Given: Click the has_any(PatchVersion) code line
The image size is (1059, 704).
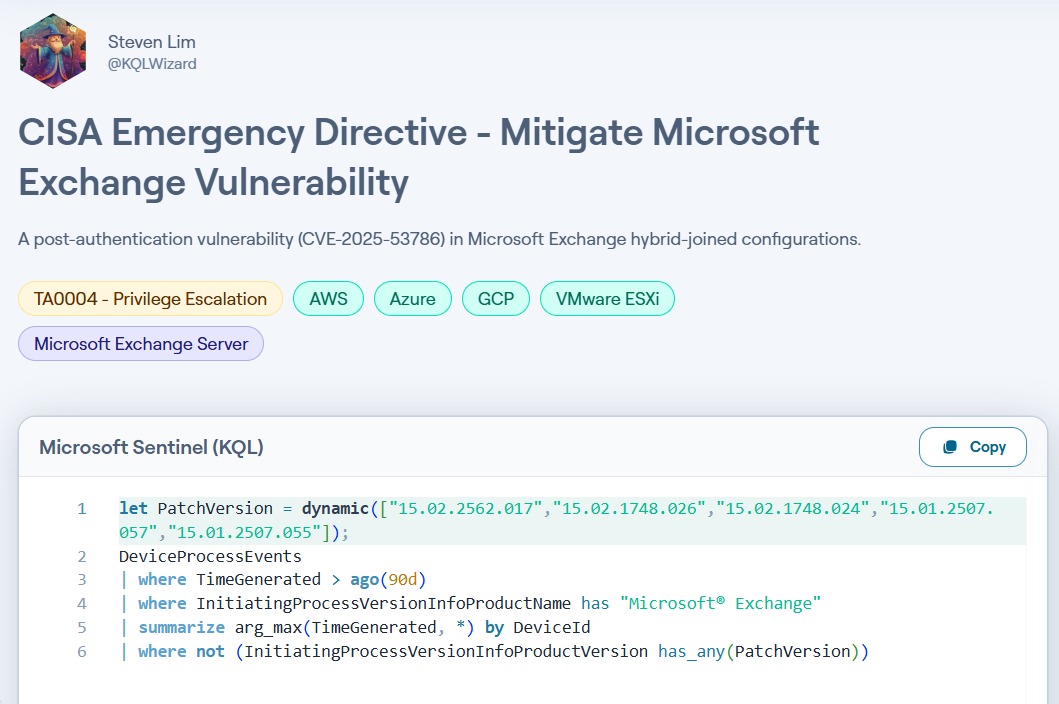Looking at the screenshot, I should (494, 651).
